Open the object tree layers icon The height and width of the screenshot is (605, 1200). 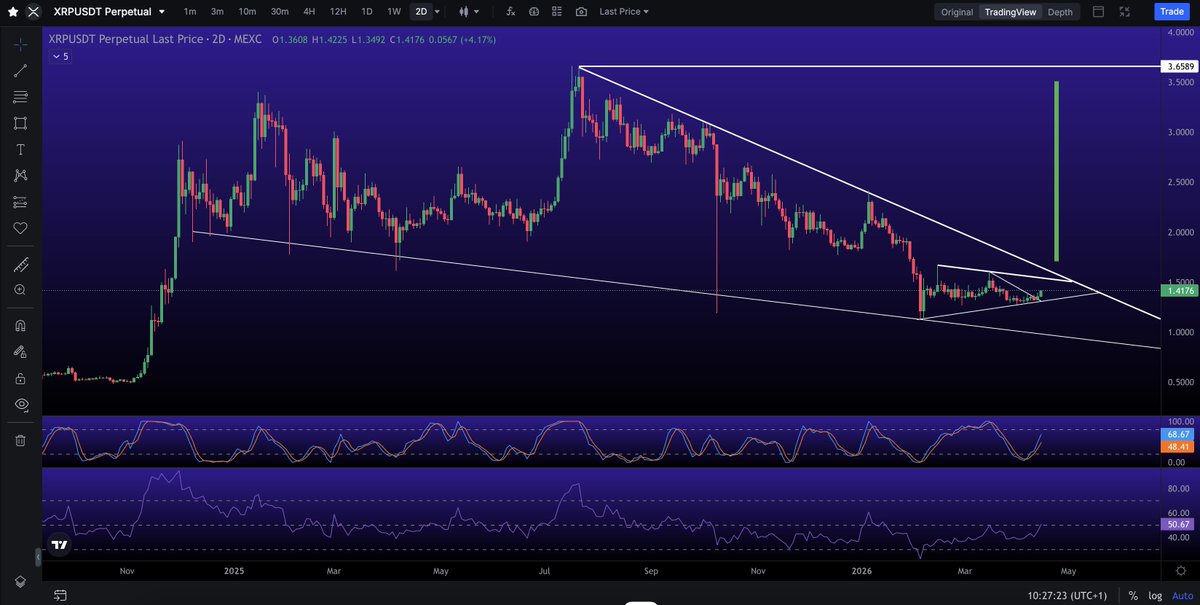click(20, 581)
